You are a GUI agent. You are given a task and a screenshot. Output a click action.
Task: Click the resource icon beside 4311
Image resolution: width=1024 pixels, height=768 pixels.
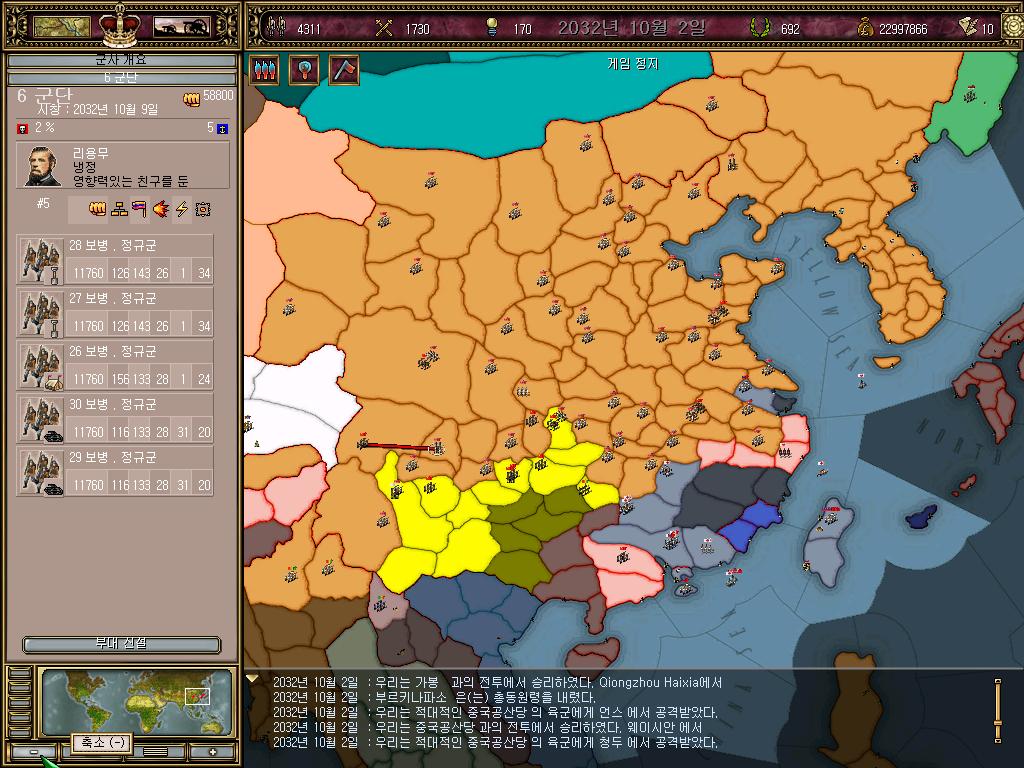coord(277,27)
